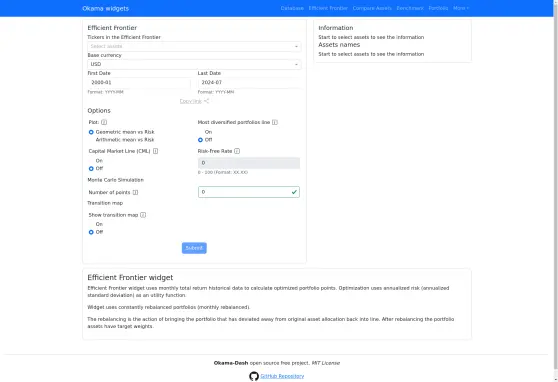This screenshot has height=382, width=558.
Task: Click the Monte Carlo Simulation label
Action: tap(116, 180)
